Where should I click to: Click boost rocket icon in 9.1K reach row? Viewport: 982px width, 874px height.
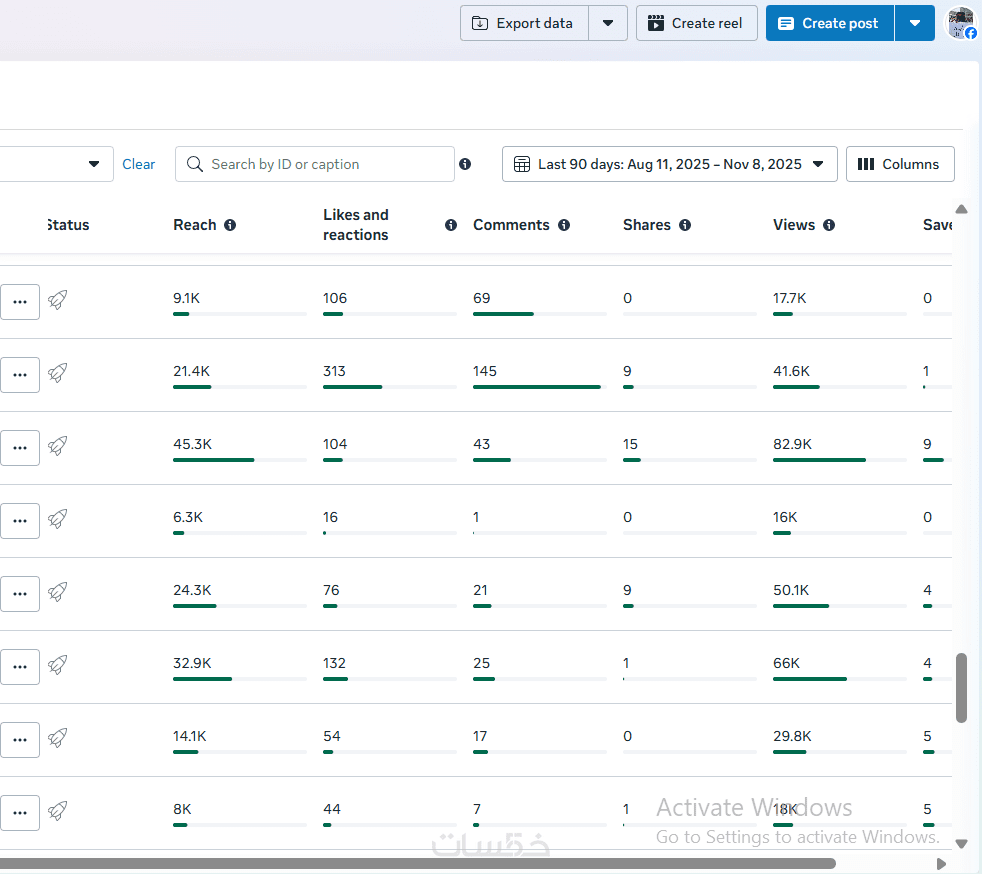[x=58, y=299]
